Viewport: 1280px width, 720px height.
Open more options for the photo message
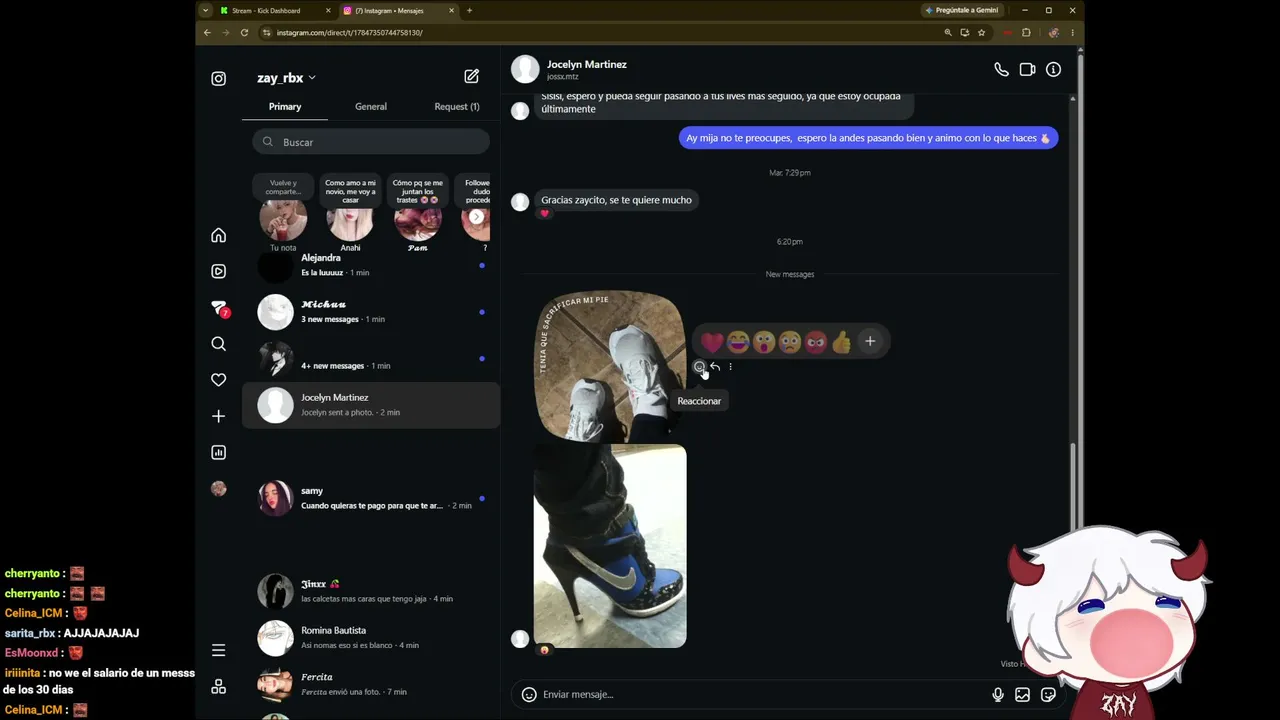click(730, 367)
